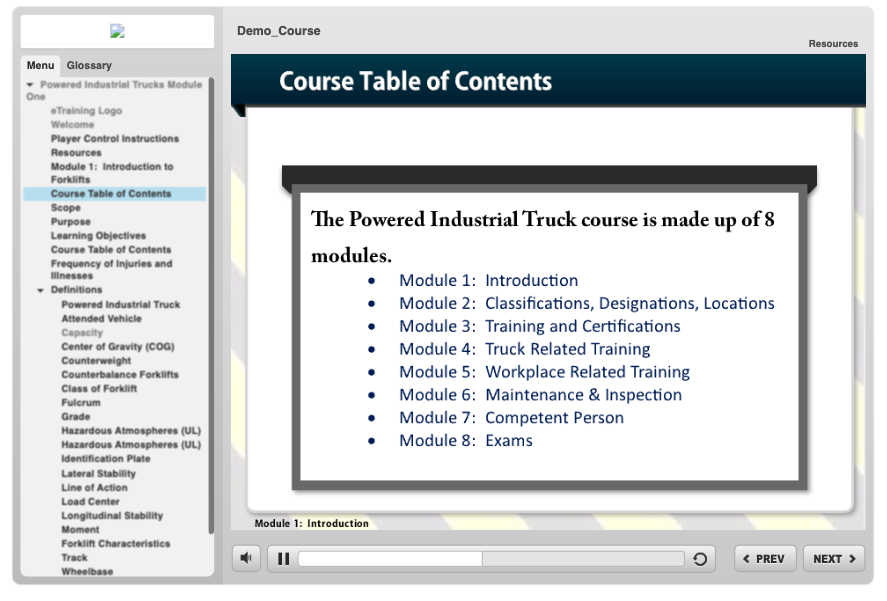The height and width of the screenshot is (601, 887).
Task: Collapse the Definitions section arrow
Action: point(41,290)
